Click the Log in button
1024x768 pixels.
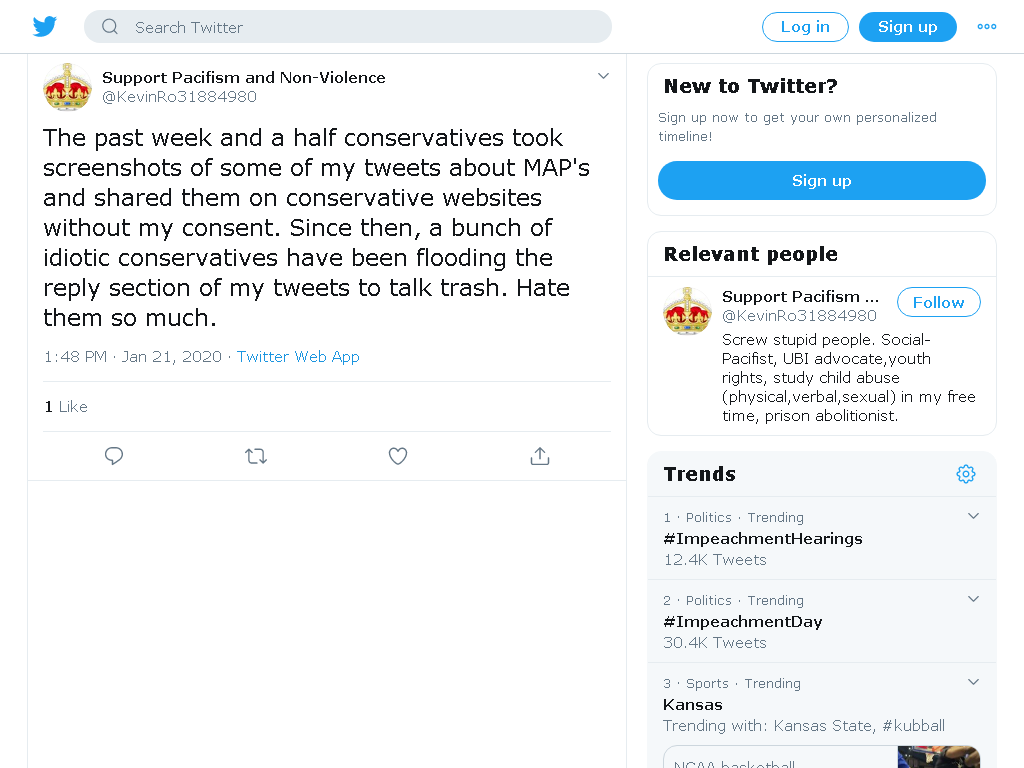point(805,27)
